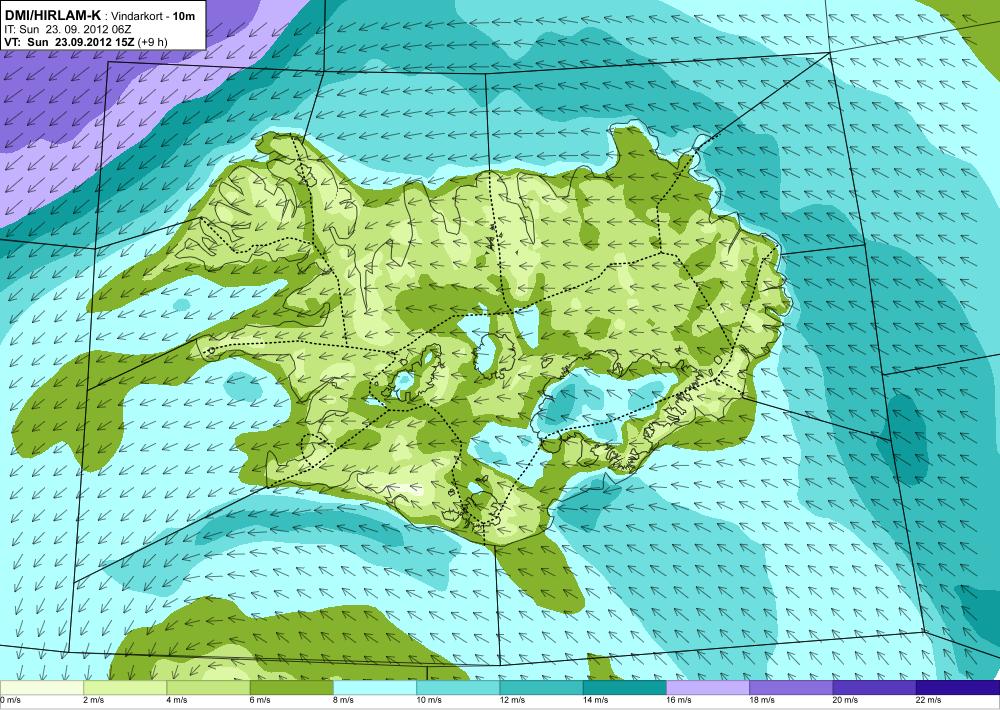Viewport: 1000px width, 710px height.
Task: Select the legend swatch above 10 m/s label
Action: pyautogui.click(x=458, y=688)
